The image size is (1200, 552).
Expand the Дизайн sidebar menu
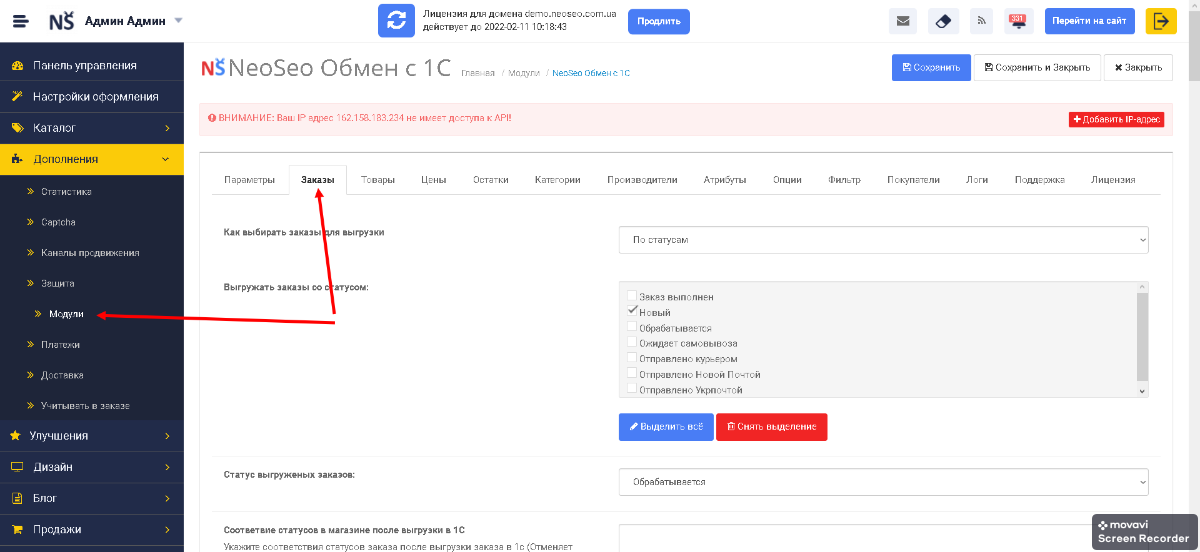(92, 467)
